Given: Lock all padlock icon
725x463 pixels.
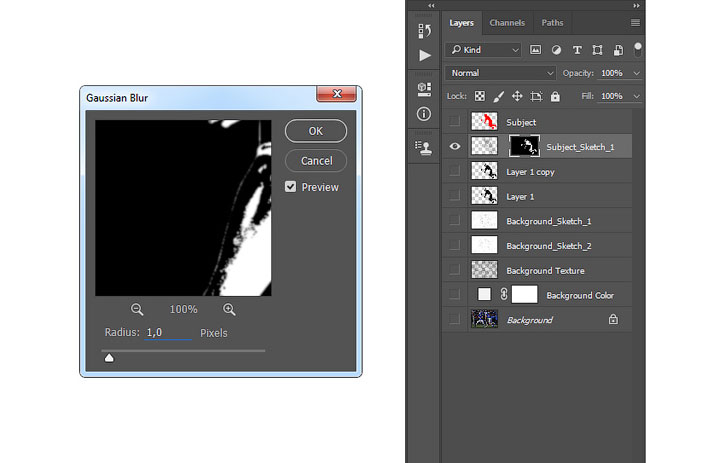Looking at the screenshot, I should click(555, 96).
